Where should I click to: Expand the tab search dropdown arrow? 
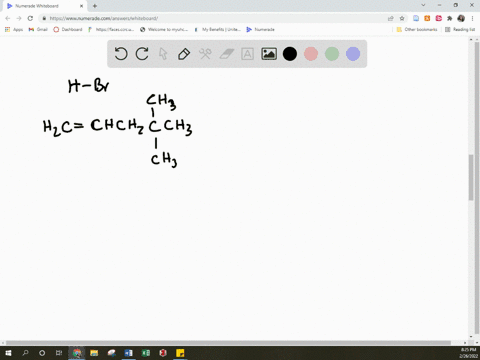click(423, 5)
